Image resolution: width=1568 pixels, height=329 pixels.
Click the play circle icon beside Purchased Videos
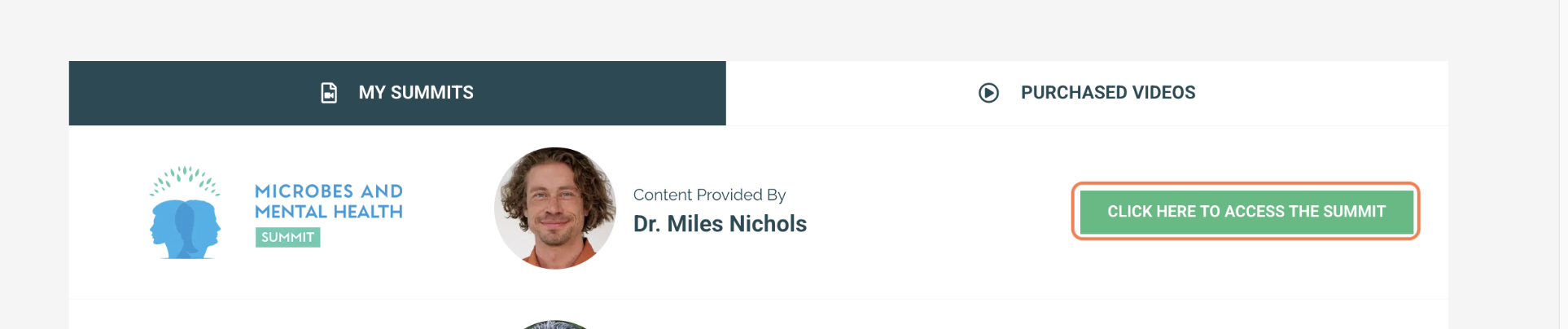pos(988,93)
